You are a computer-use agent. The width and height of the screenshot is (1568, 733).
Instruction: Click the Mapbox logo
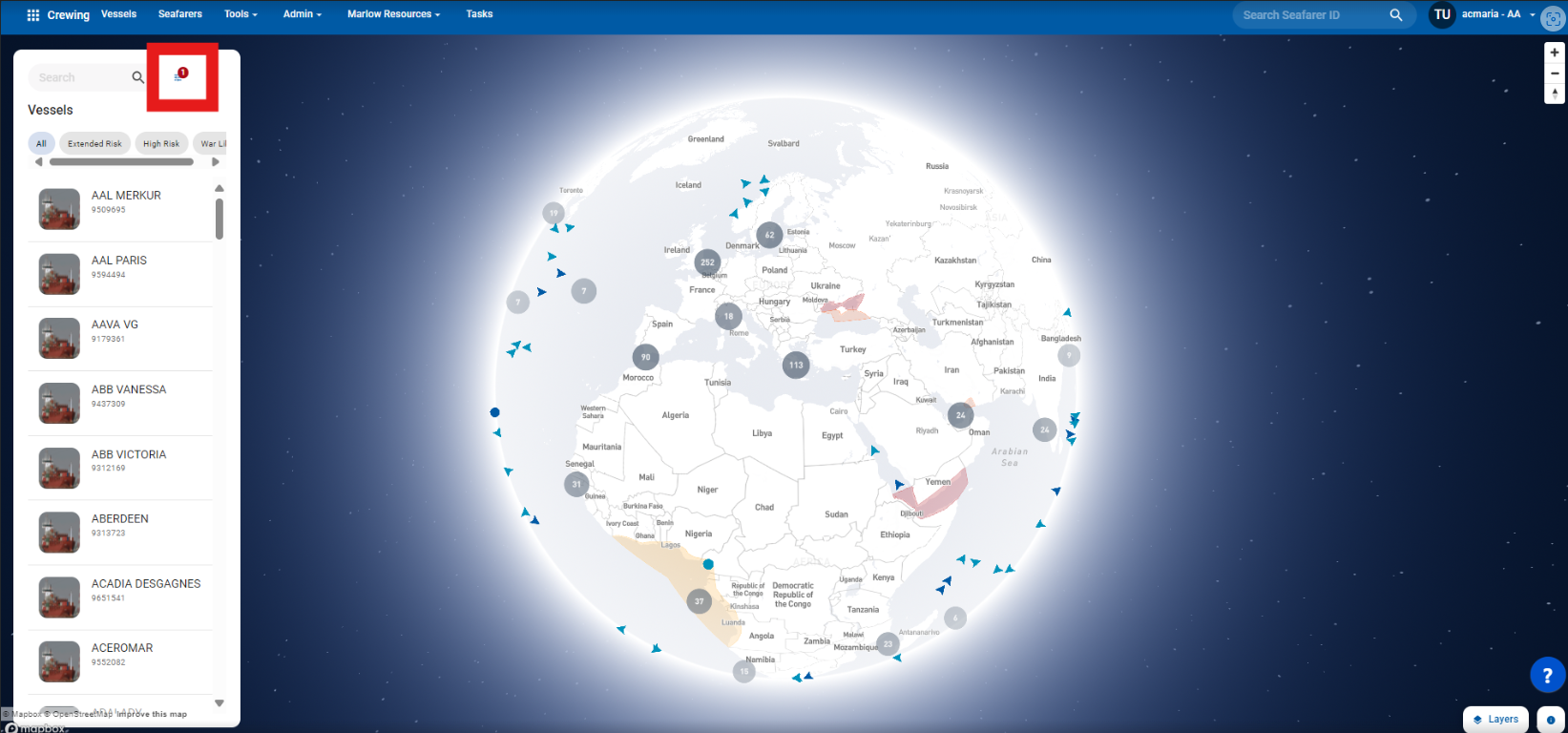[x=35, y=727]
